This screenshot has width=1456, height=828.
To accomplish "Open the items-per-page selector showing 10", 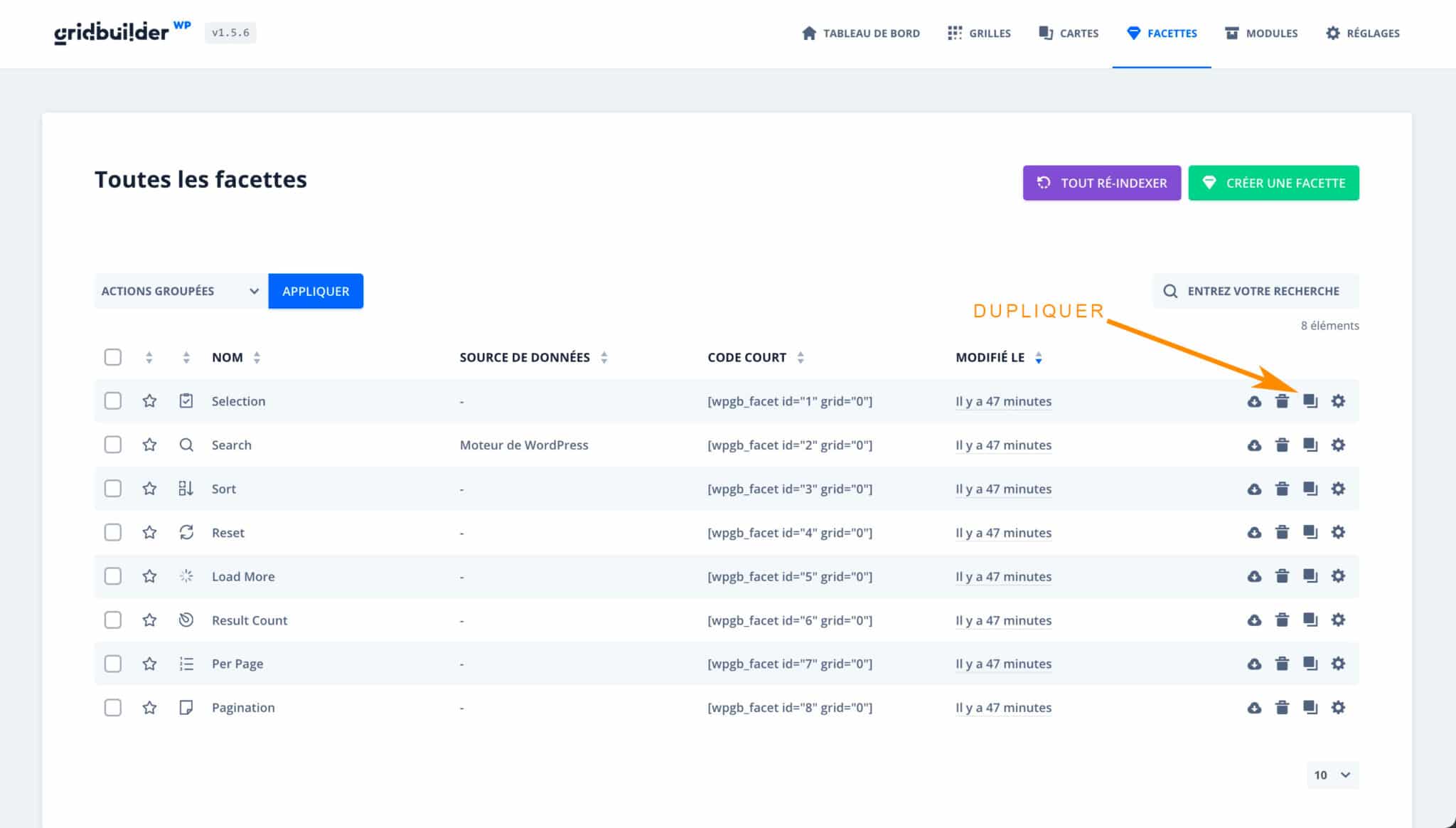I will [1332, 775].
